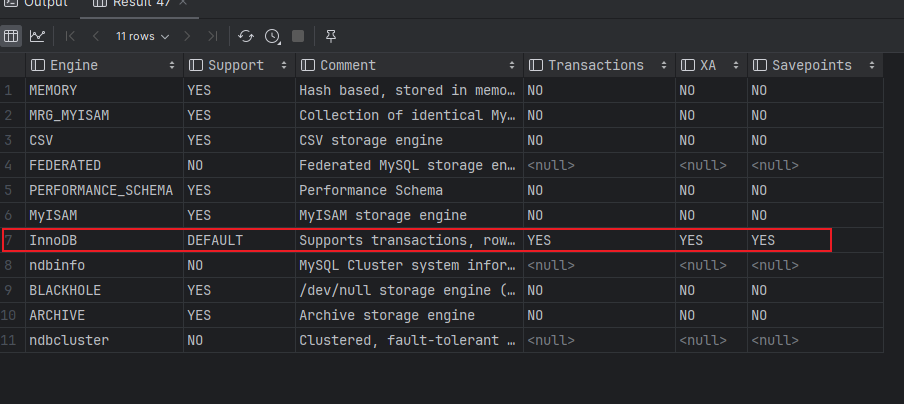Go to first page of results
Screen dimensions: 904x404
click(70, 36)
